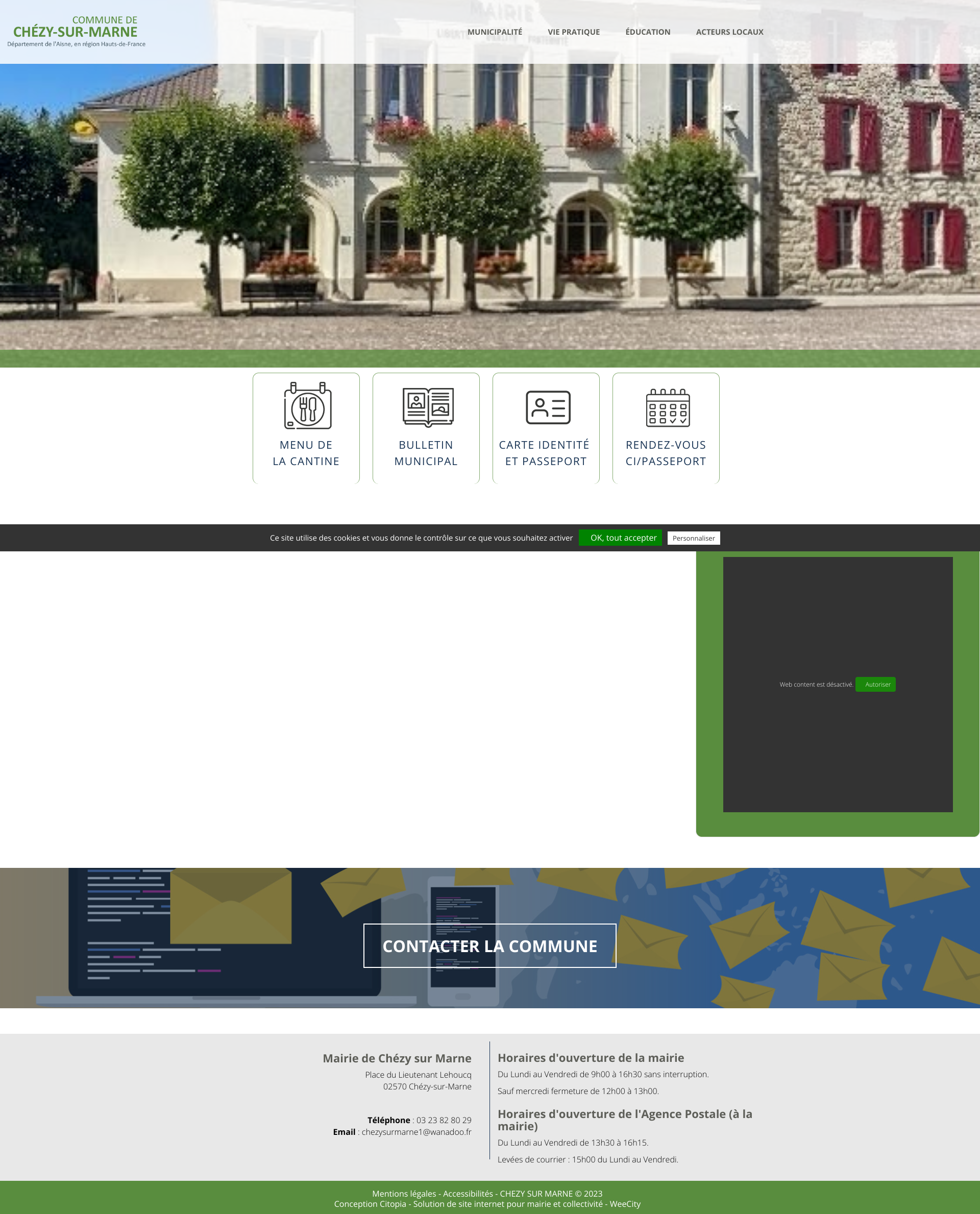Click the rendez-vous calendar icon

(668, 407)
